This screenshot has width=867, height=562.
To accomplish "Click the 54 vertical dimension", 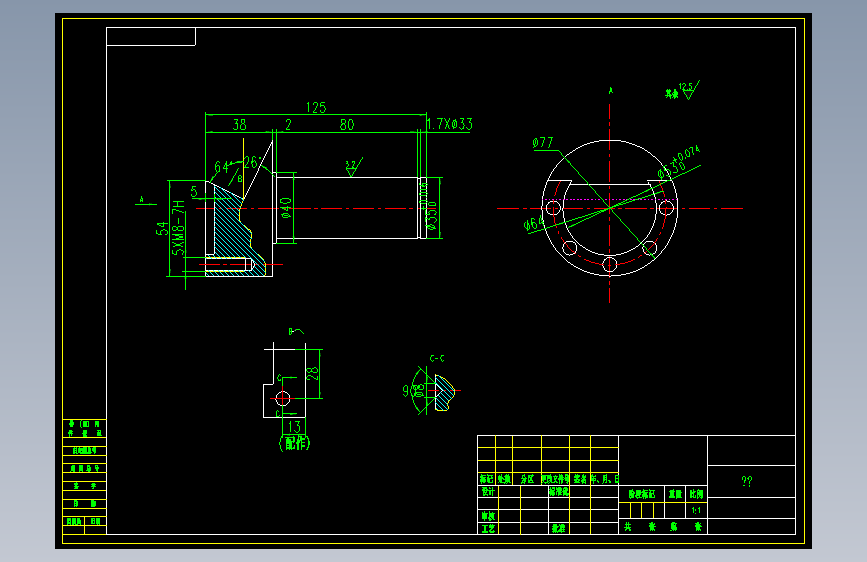I will point(161,228).
